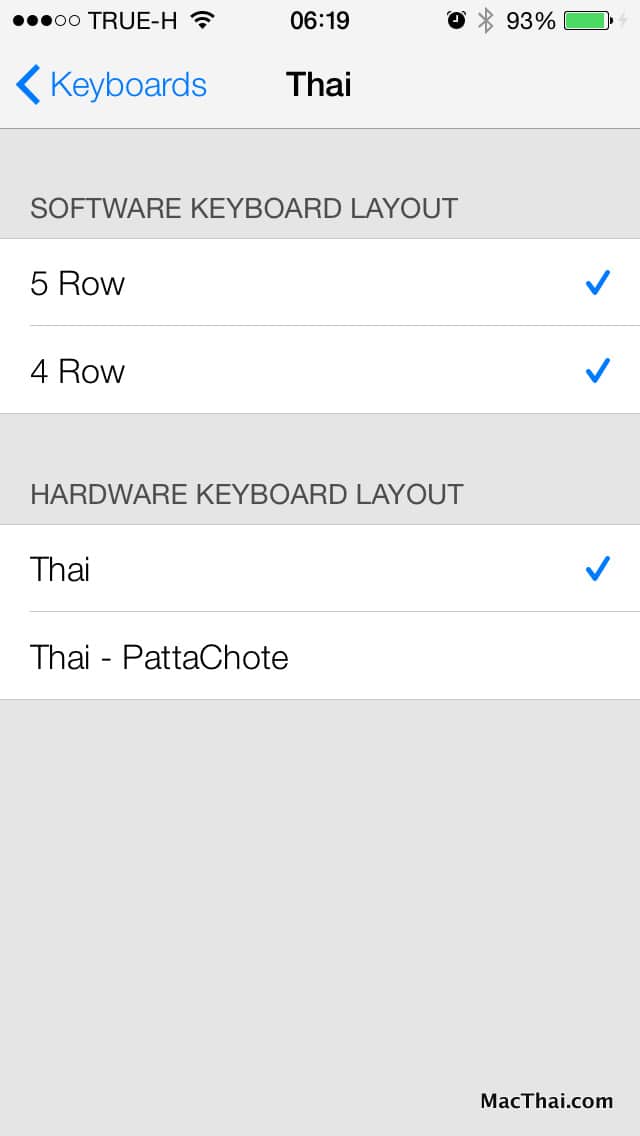Tap the 93% battery percentage
The width and height of the screenshot is (640, 1136).
(531, 21)
